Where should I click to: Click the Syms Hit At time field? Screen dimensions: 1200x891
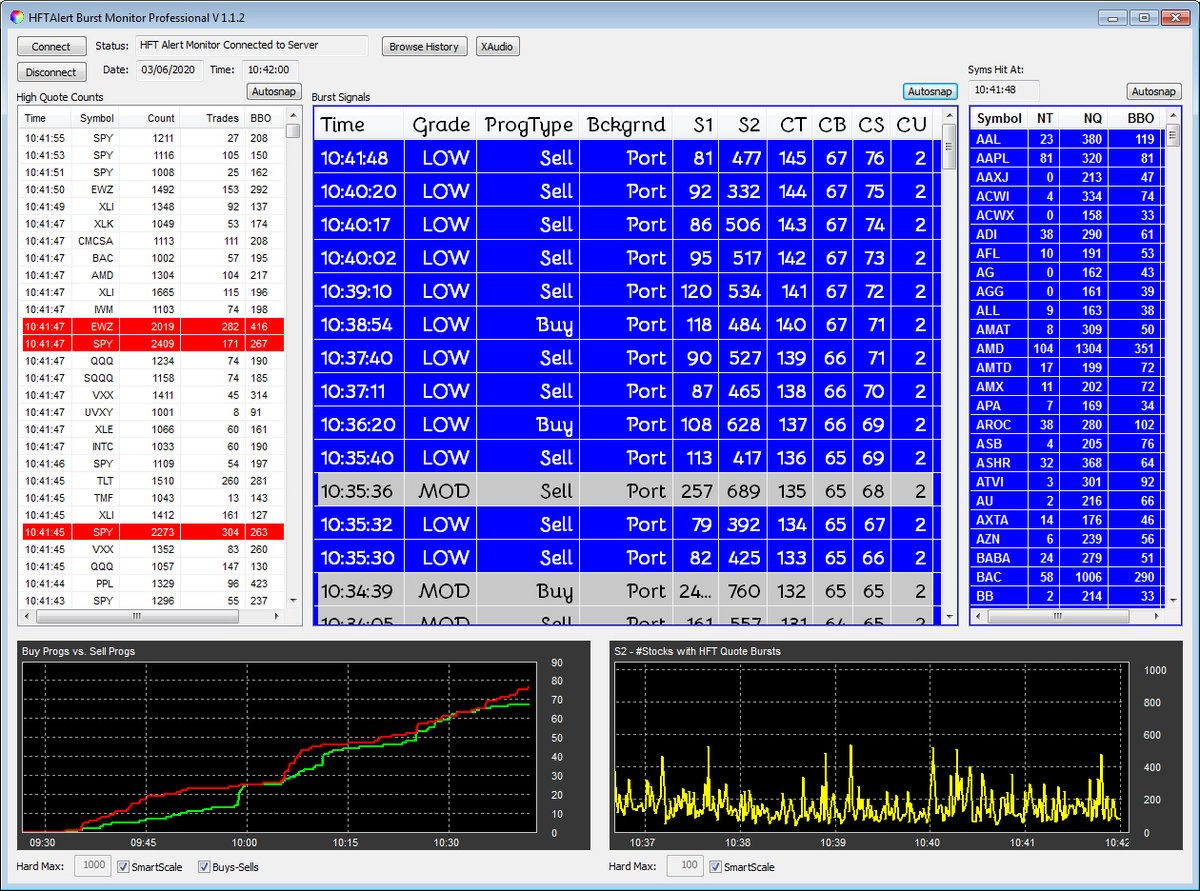tap(1004, 90)
